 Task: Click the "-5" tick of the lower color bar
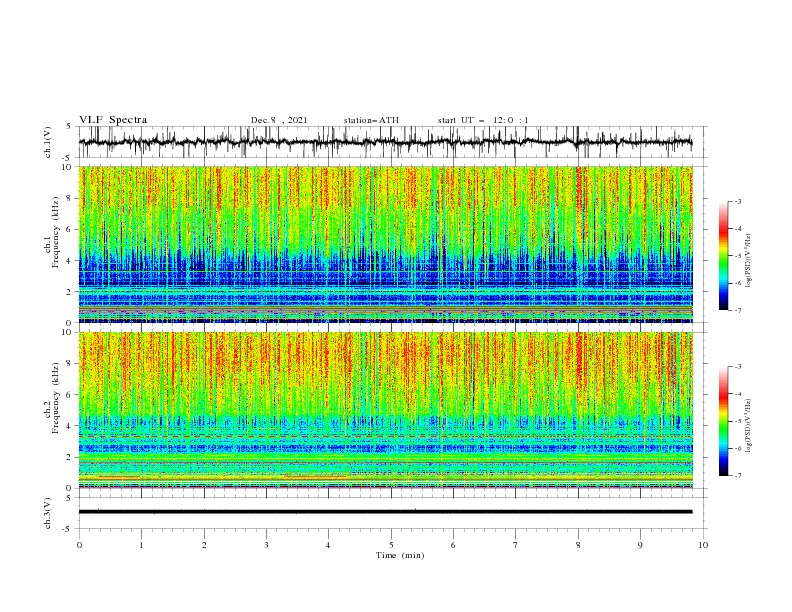pos(737,421)
